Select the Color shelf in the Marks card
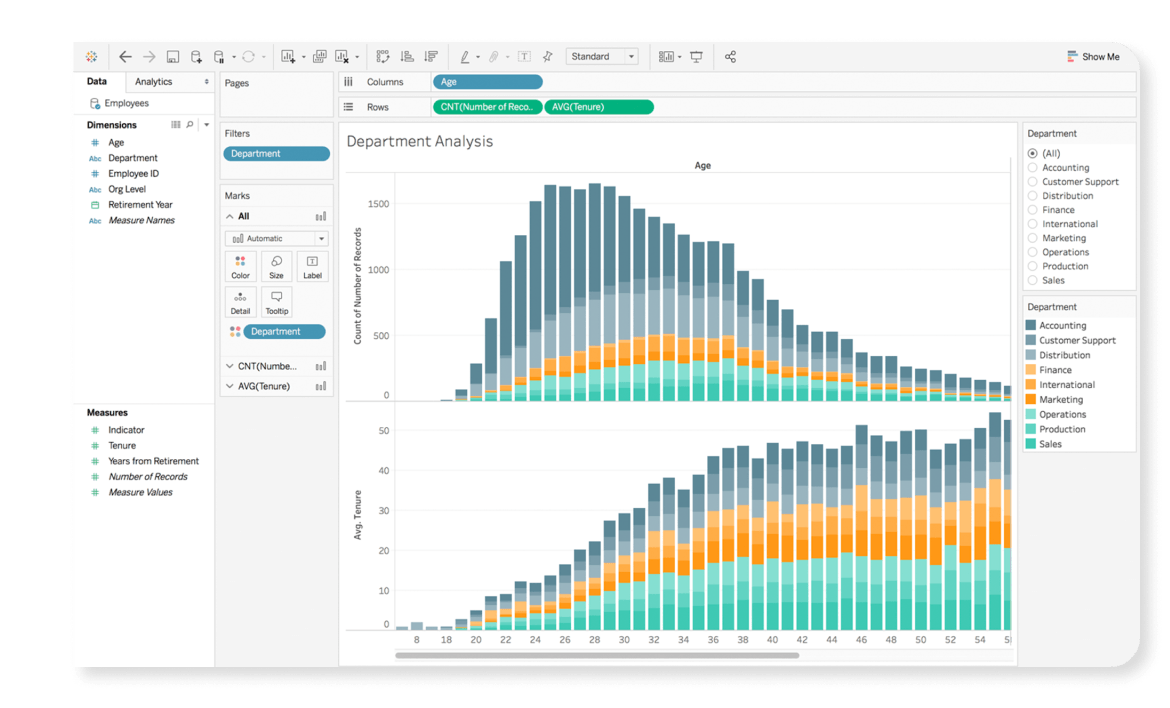The height and width of the screenshot is (708, 1170). pyautogui.click(x=240, y=266)
